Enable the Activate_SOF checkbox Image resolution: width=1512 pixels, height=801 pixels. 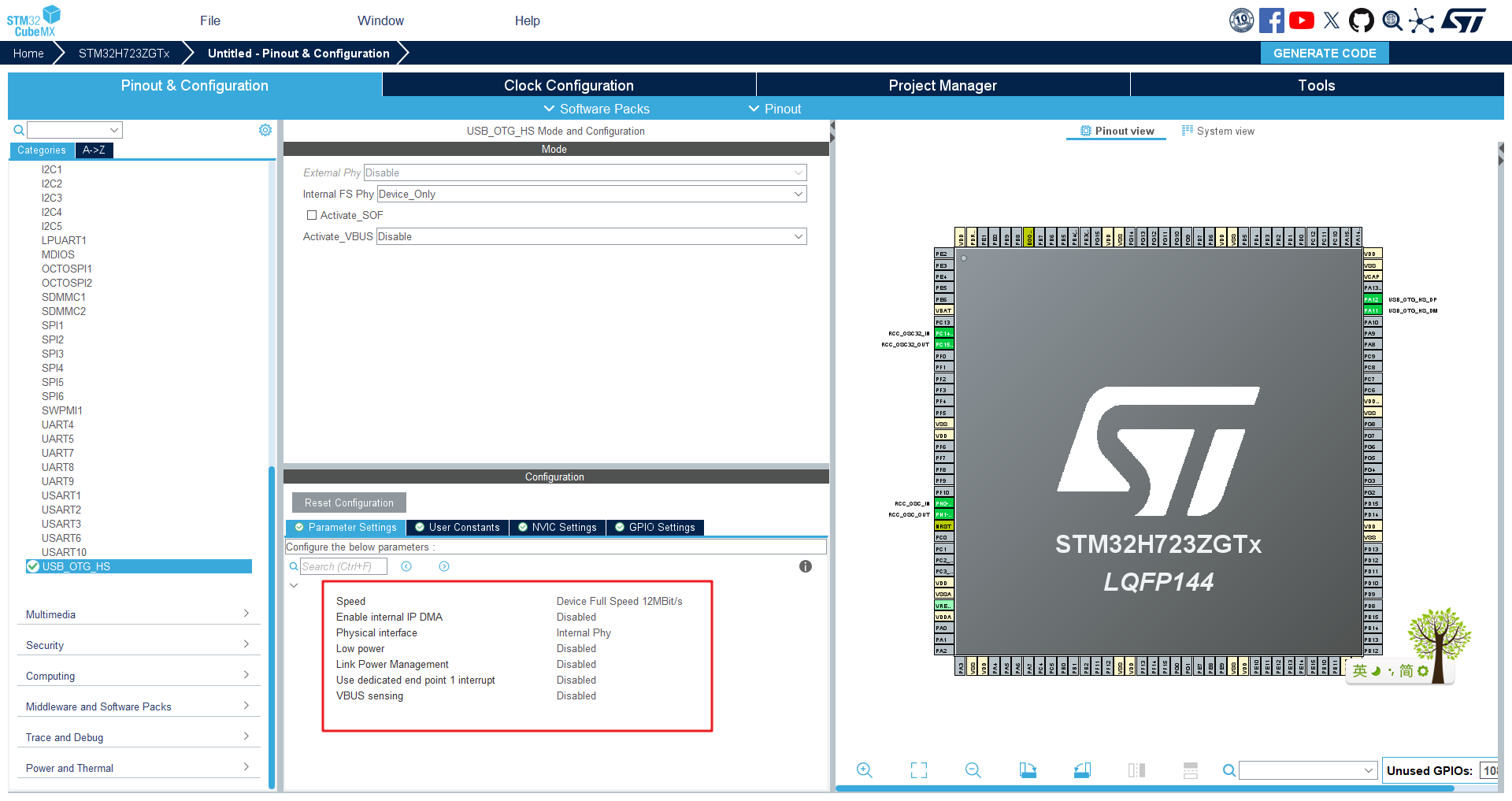[311, 214]
